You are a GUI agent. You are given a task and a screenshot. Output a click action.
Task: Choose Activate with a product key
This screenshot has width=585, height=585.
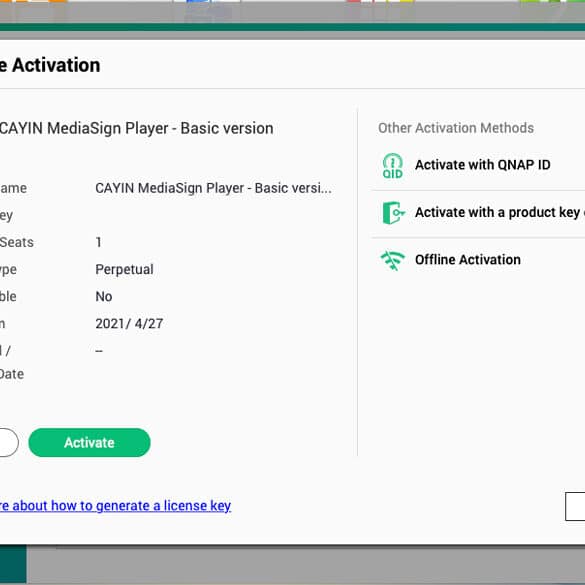[x=499, y=212]
